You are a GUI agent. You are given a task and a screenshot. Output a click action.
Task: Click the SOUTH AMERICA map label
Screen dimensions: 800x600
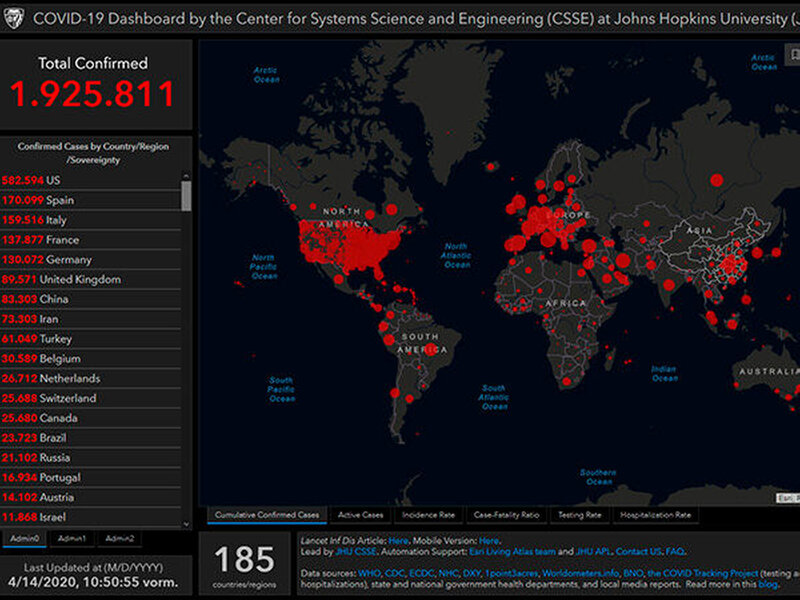(423, 343)
